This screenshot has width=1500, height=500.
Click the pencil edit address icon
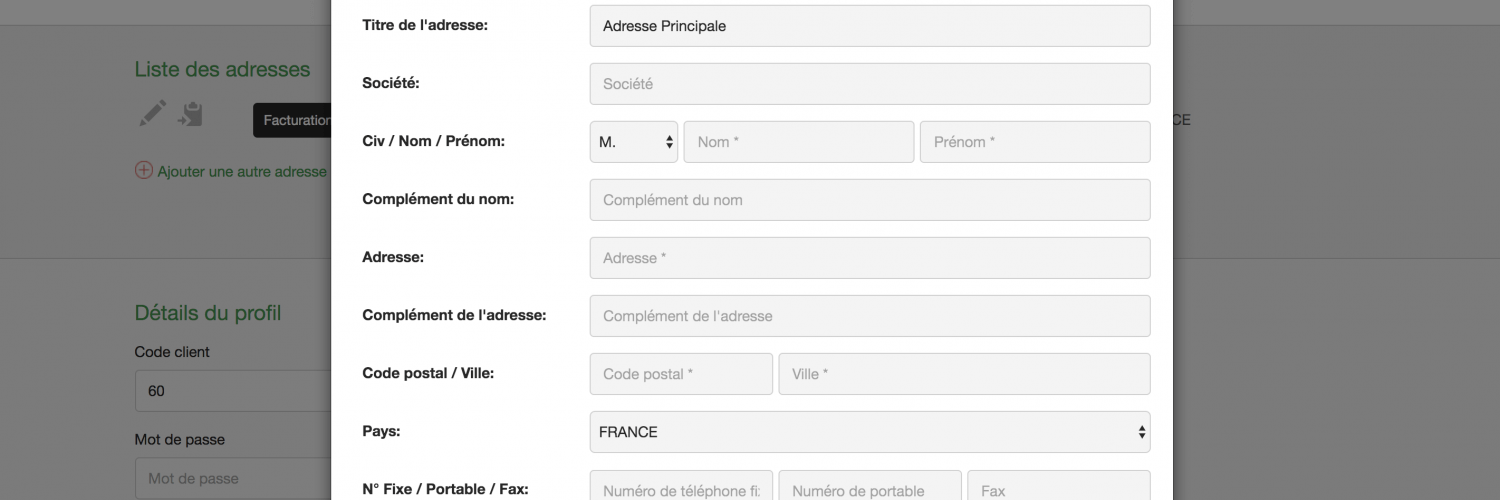(x=152, y=114)
